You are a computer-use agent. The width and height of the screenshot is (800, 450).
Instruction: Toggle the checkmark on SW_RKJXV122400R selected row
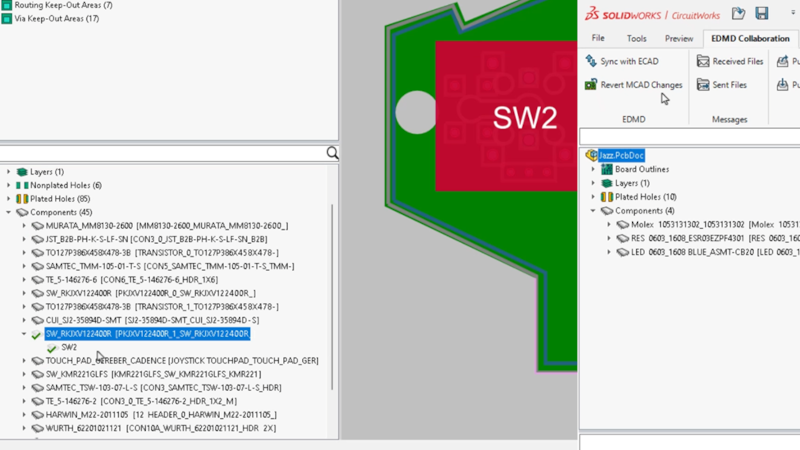click(36, 334)
